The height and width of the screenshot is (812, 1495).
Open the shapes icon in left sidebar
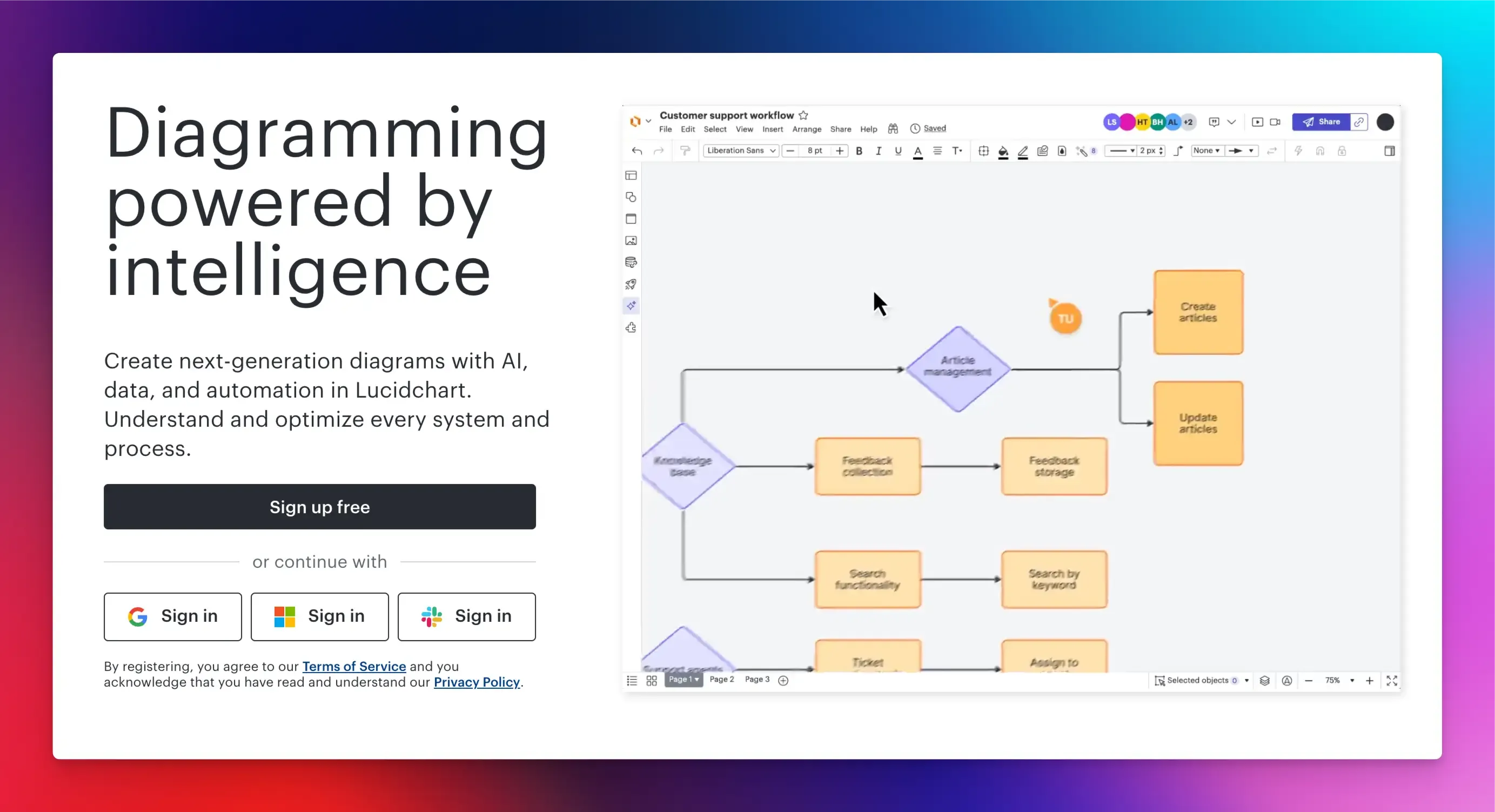(631, 197)
